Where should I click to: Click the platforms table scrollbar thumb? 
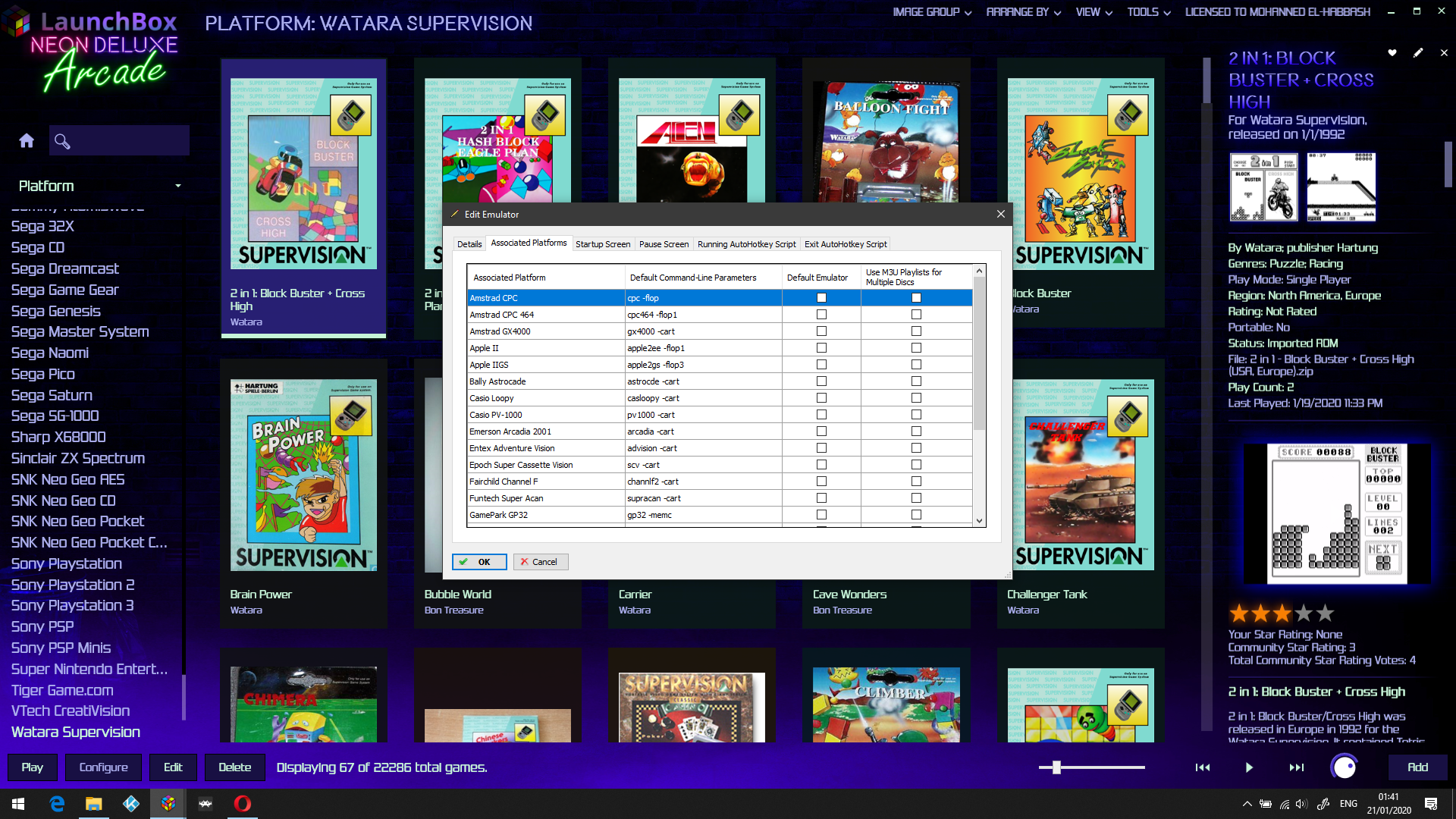pyautogui.click(x=979, y=353)
